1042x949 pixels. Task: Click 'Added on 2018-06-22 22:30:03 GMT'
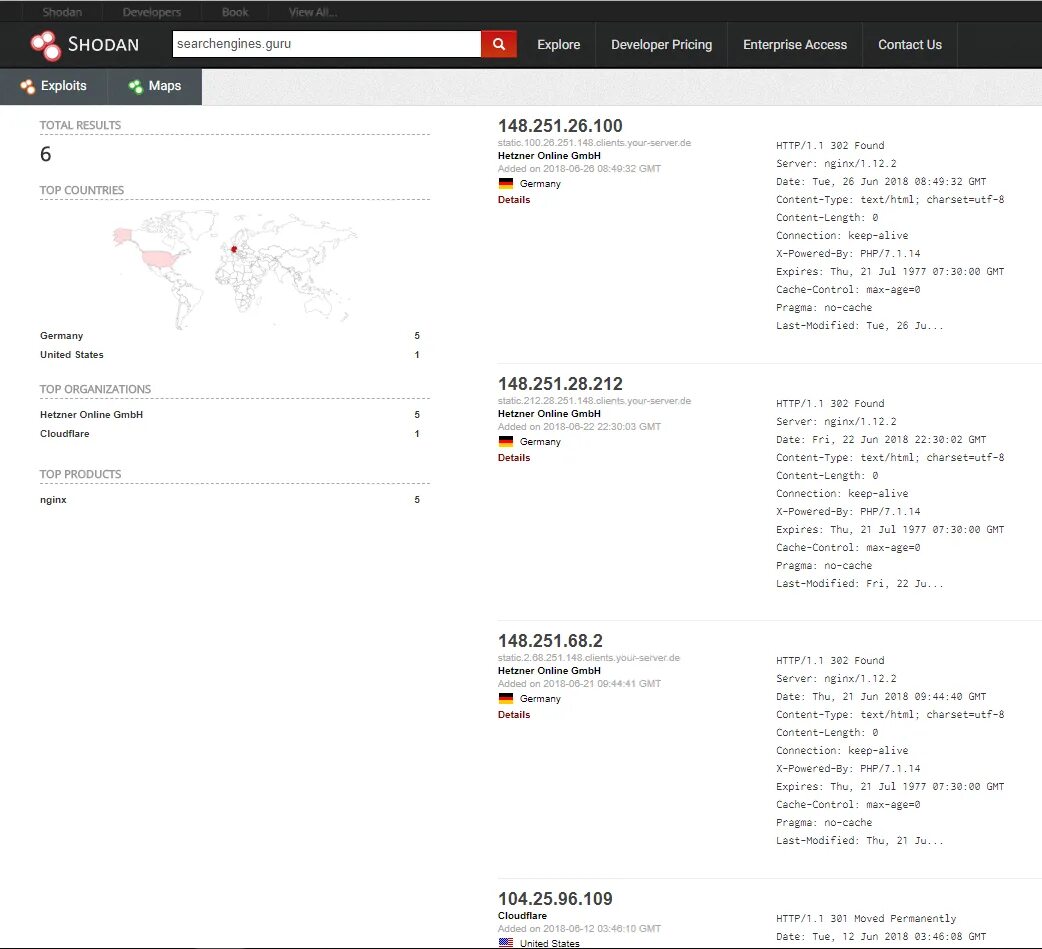579,427
